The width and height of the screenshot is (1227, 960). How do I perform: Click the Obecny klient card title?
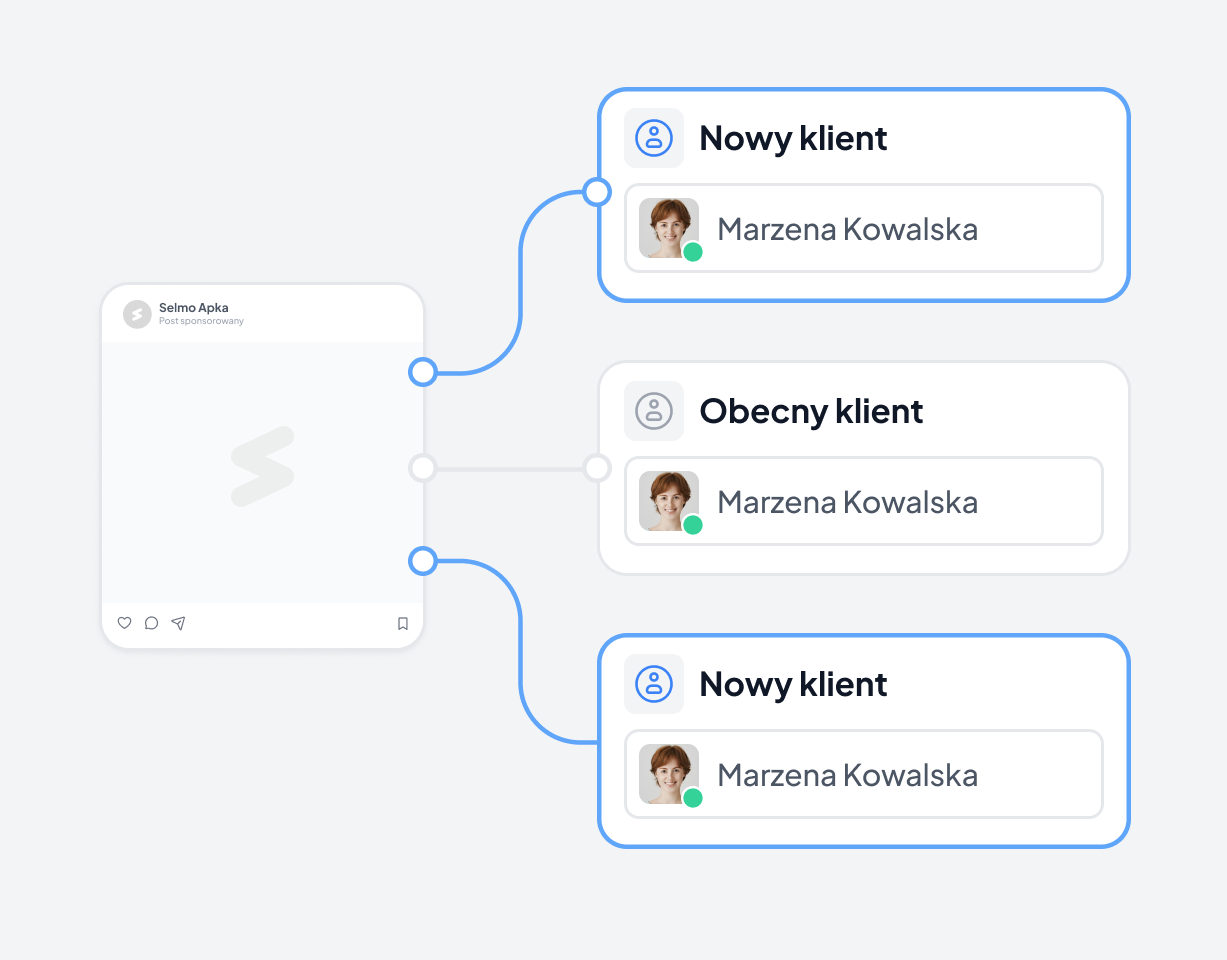[x=811, y=411]
